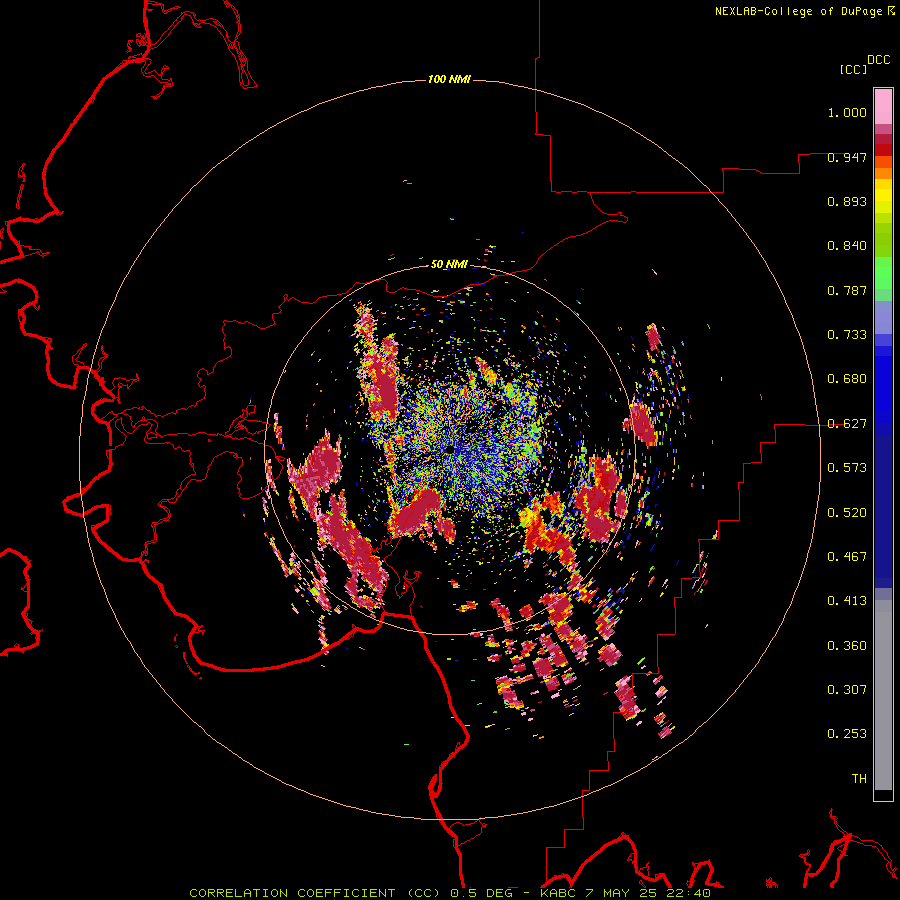Select the 1.000 scale value
Image resolution: width=900 pixels, height=900 pixels.
point(847,112)
